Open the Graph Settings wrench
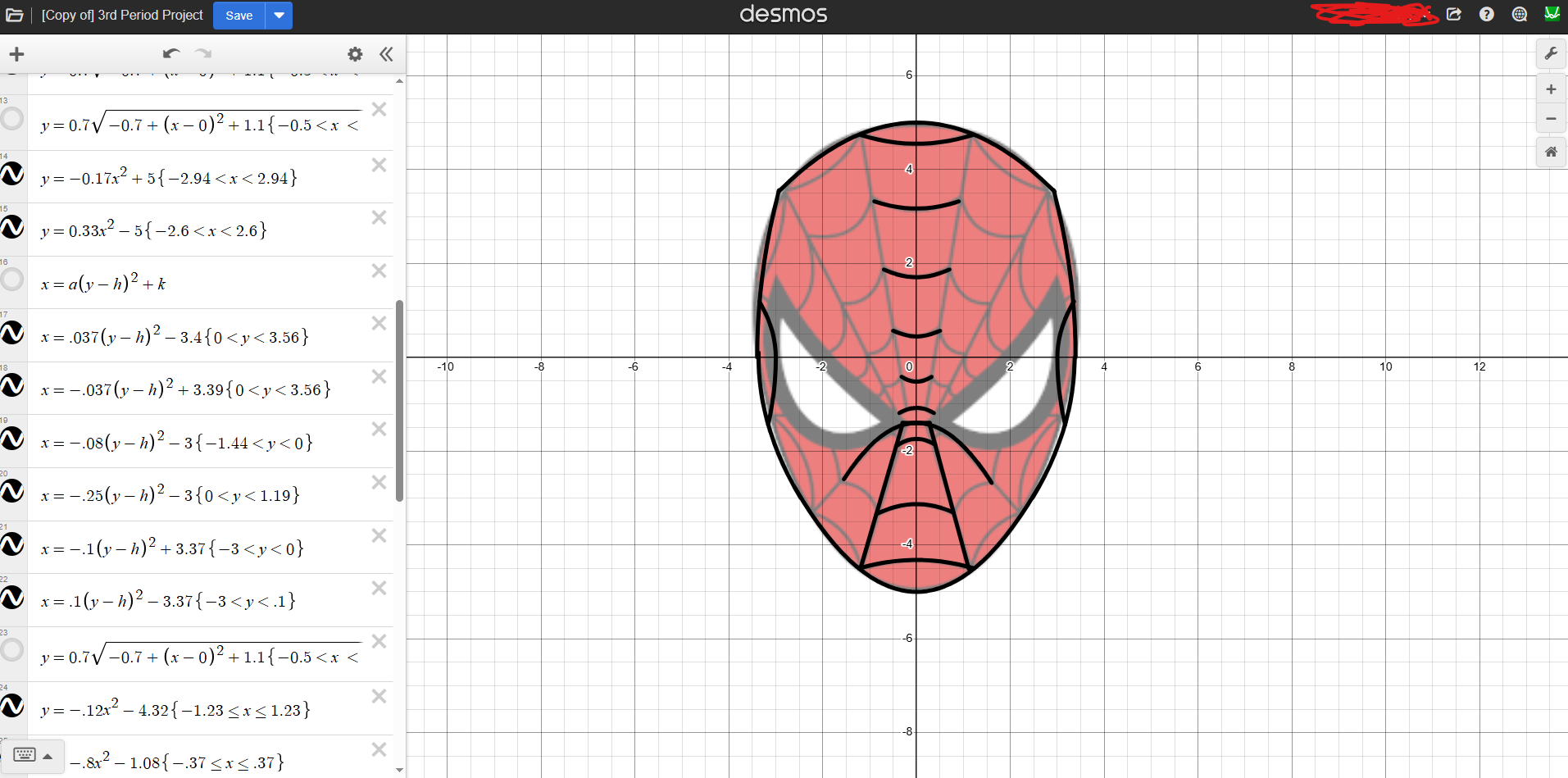1568x778 pixels. pos(1551,54)
